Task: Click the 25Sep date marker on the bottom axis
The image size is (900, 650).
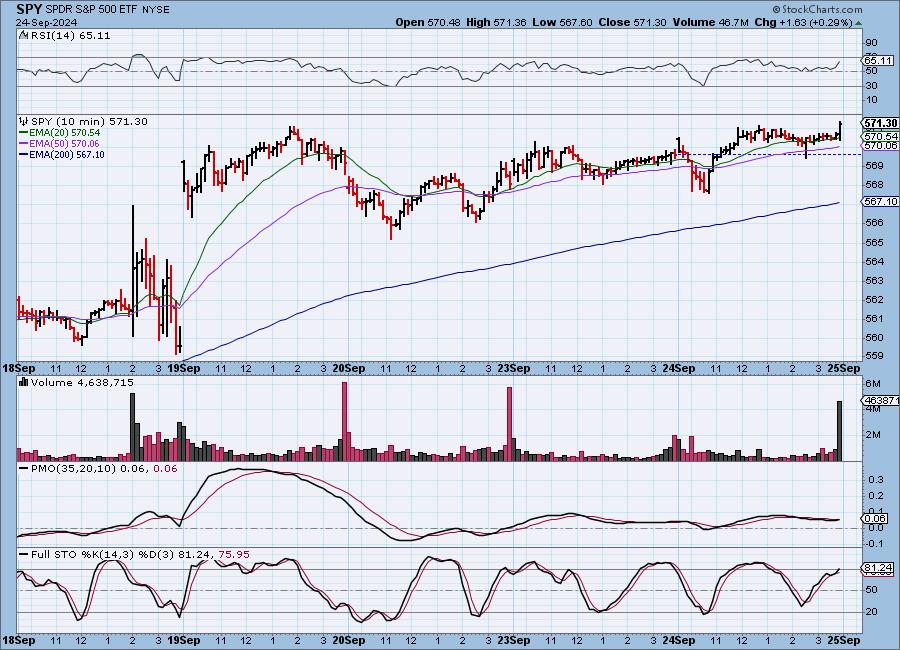Action: click(x=844, y=640)
